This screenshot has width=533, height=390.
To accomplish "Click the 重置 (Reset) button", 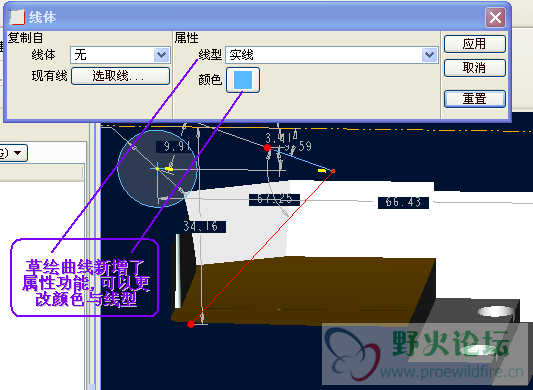I will click(475, 99).
